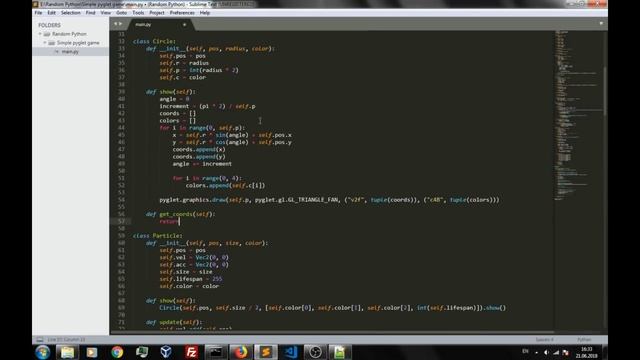Click the 'coords = []' line
The height and width of the screenshot is (360, 640).
click(x=178, y=113)
